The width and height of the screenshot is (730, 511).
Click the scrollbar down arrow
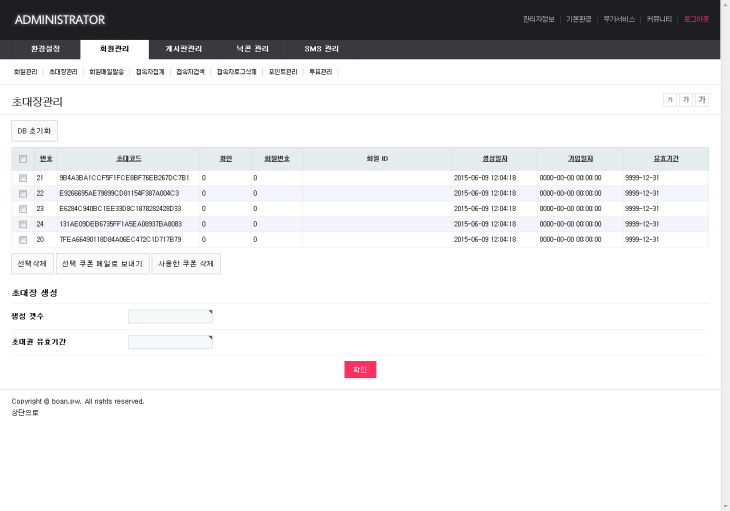pos(725,505)
